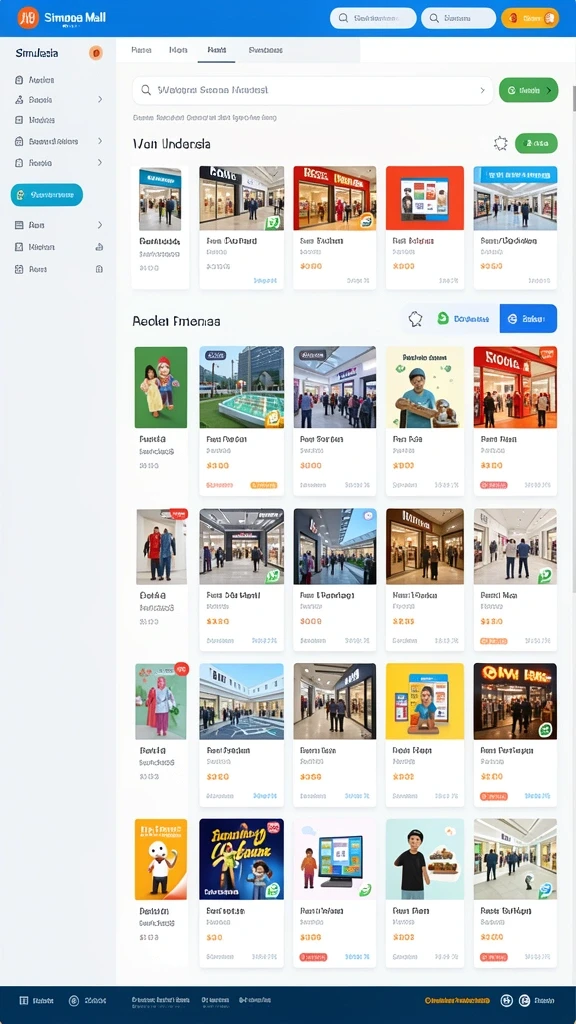Select the underlined active third tab

(x=216, y=50)
